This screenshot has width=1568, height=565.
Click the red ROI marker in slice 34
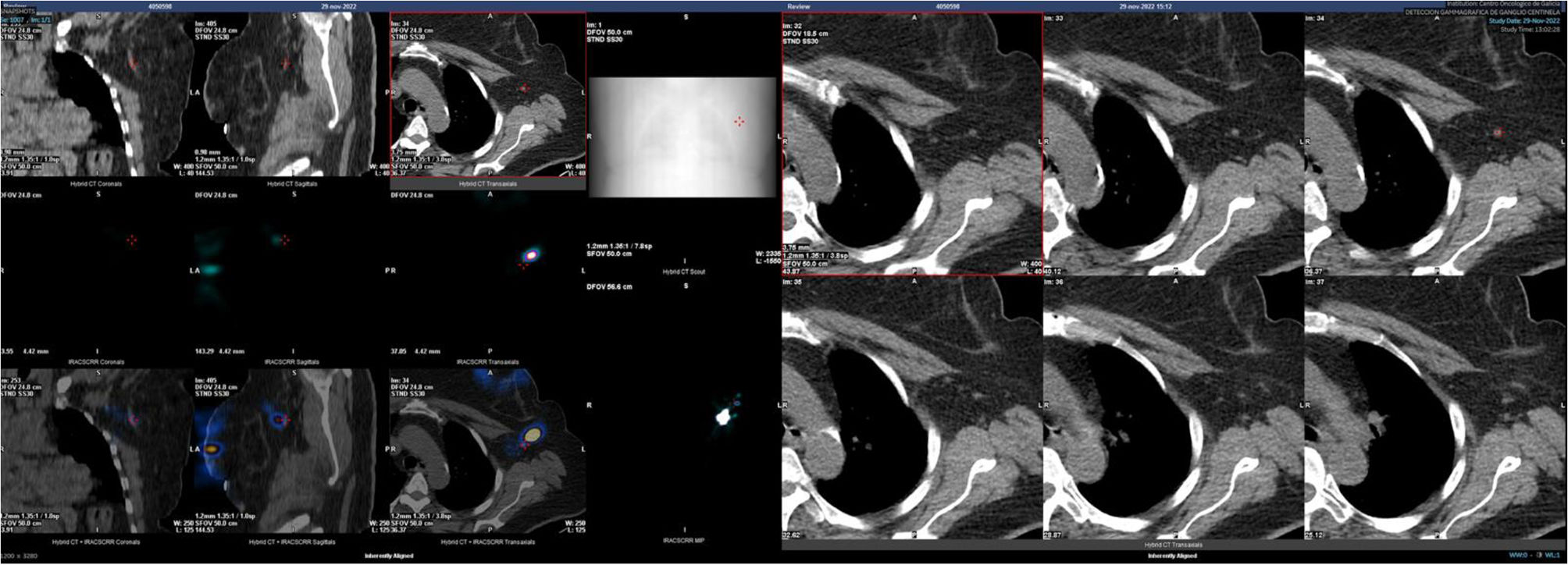(1498, 133)
